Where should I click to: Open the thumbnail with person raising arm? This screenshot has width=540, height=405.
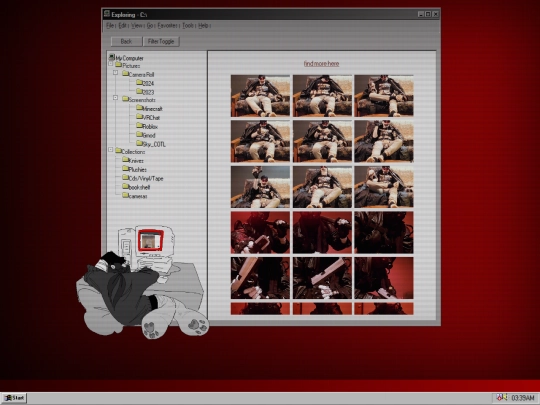[260, 187]
